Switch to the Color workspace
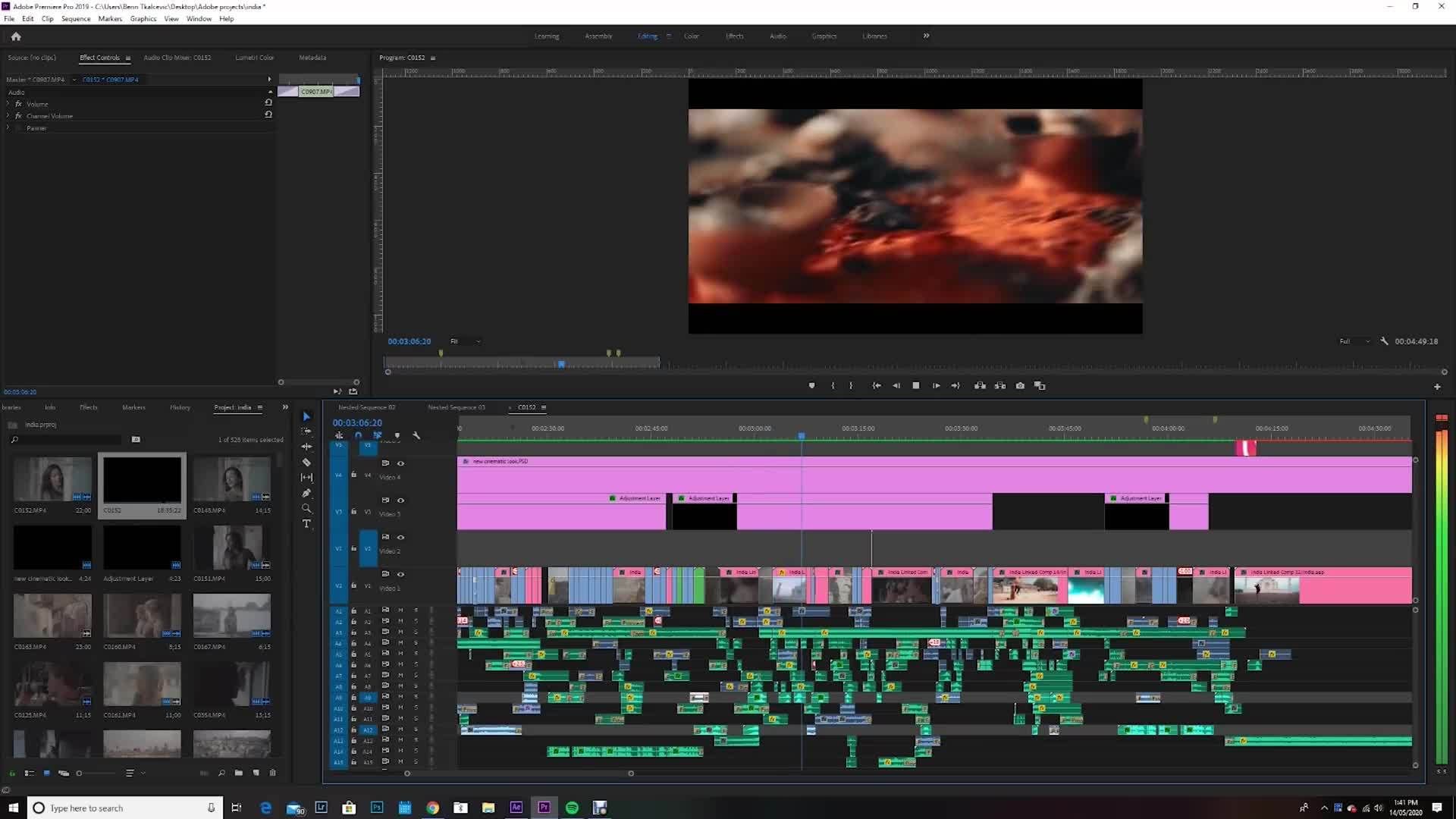This screenshot has width=1456, height=819. coord(691,36)
